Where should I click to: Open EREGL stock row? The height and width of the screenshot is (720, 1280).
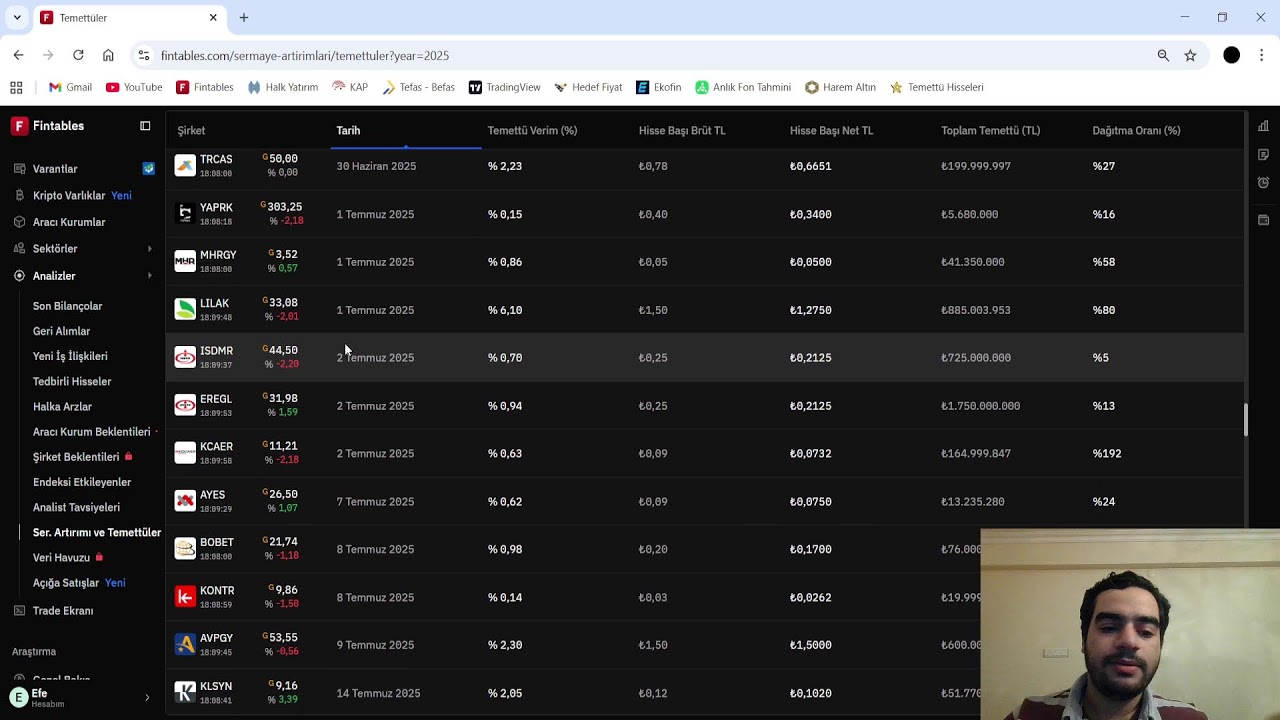[x=705, y=406]
